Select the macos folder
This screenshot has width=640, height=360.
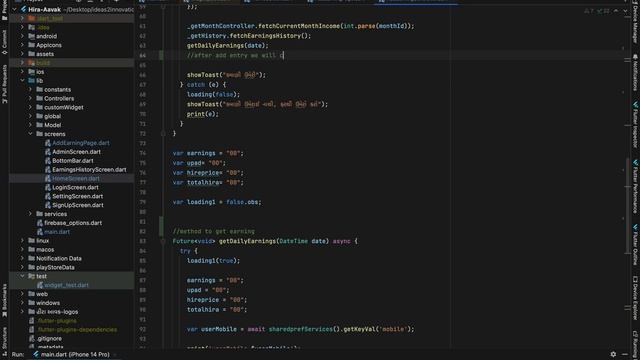point(45,249)
